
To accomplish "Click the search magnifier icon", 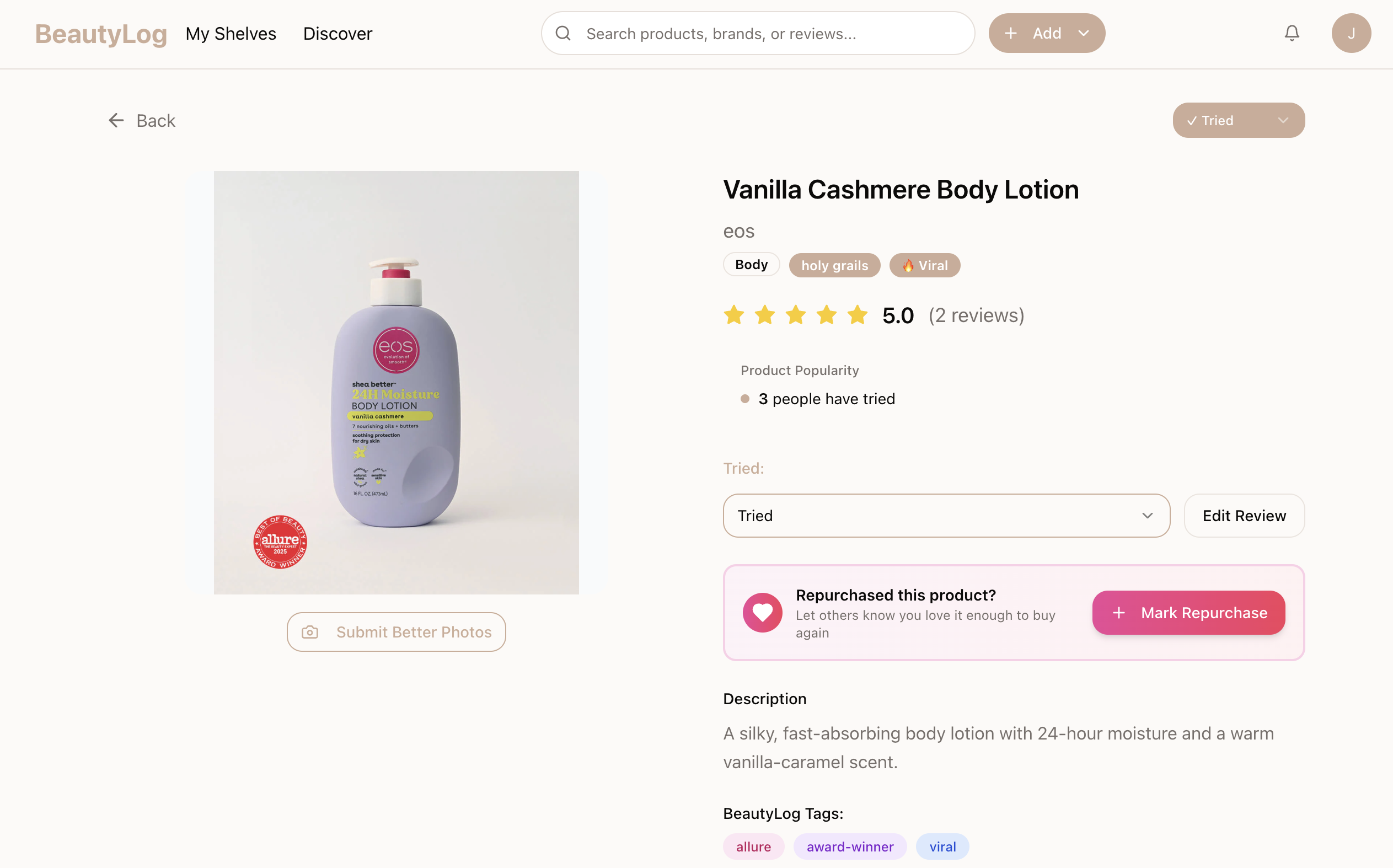I will (563, 33).
